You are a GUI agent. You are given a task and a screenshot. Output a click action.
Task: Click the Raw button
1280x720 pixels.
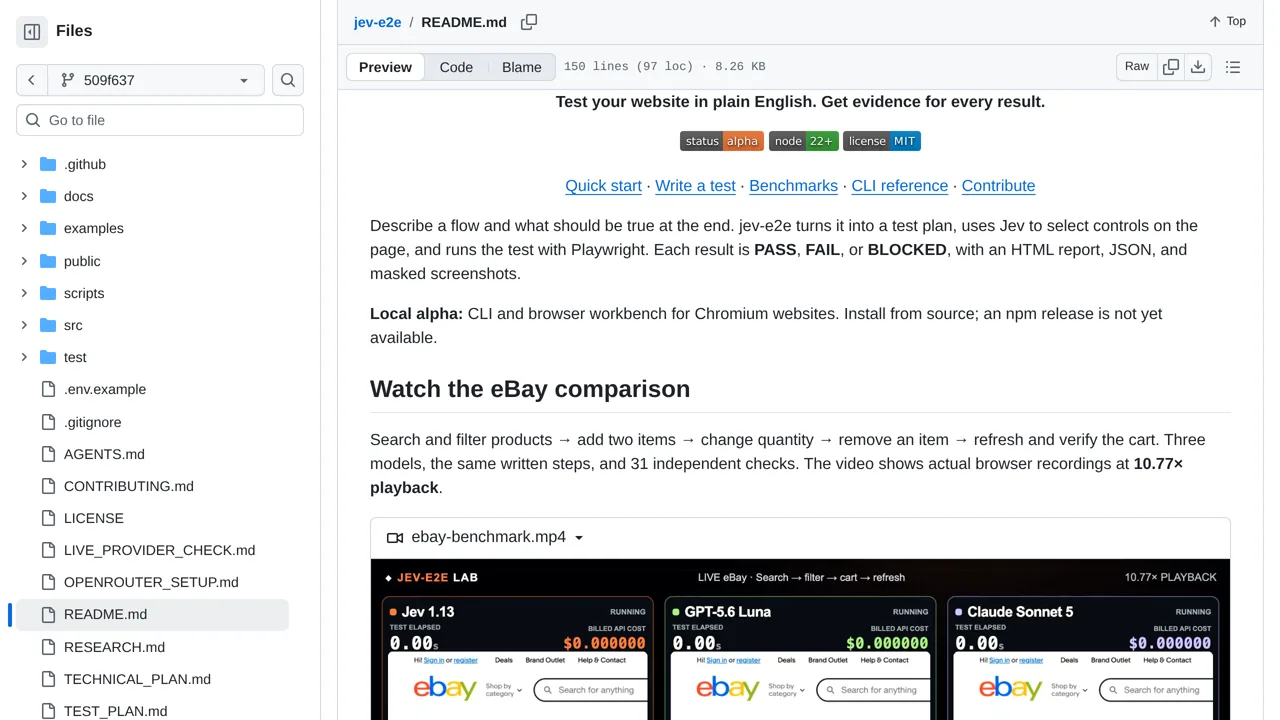click(x=1137, y=67)
